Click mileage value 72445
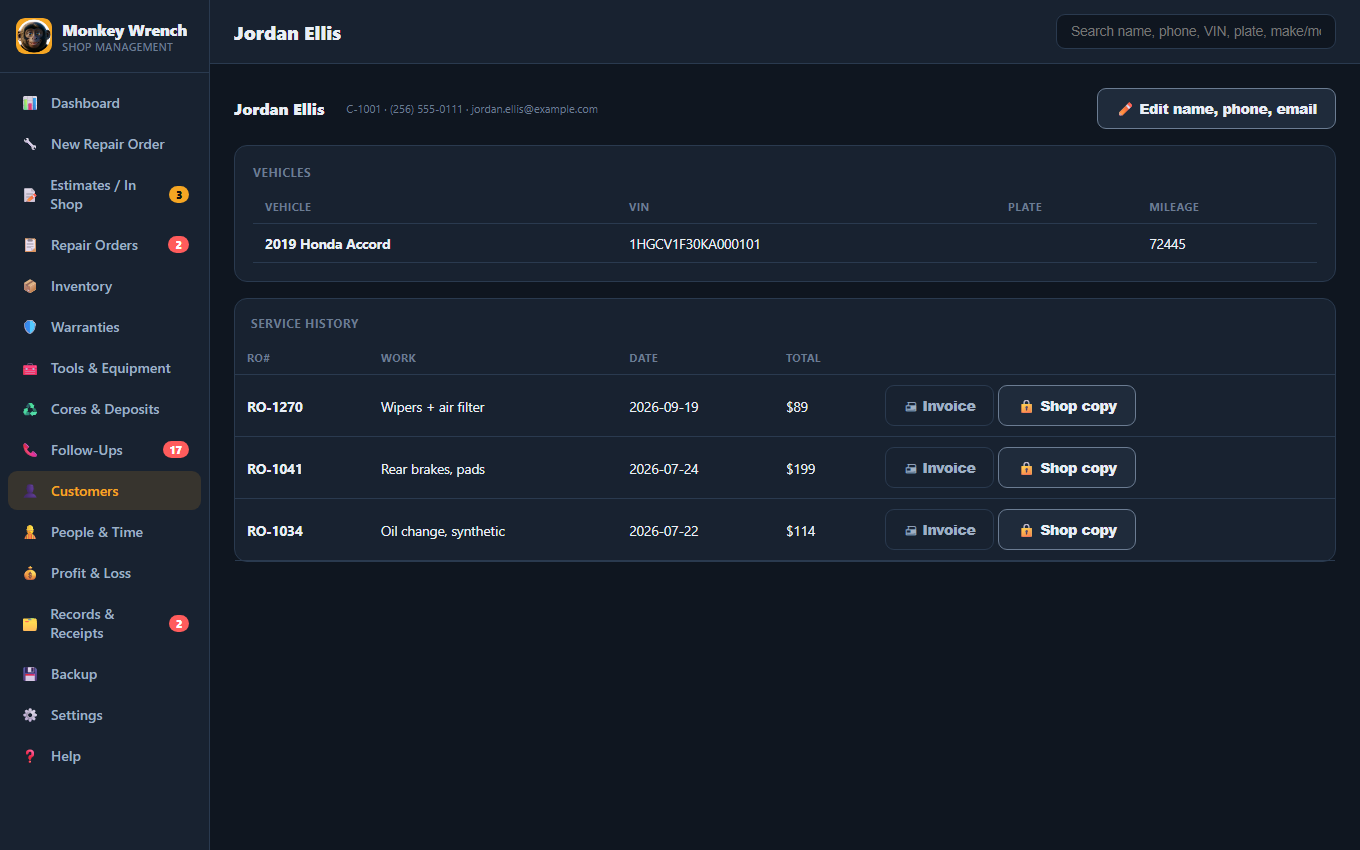Viewport: 1360px width, 850px height. (x=1168, y=244)
